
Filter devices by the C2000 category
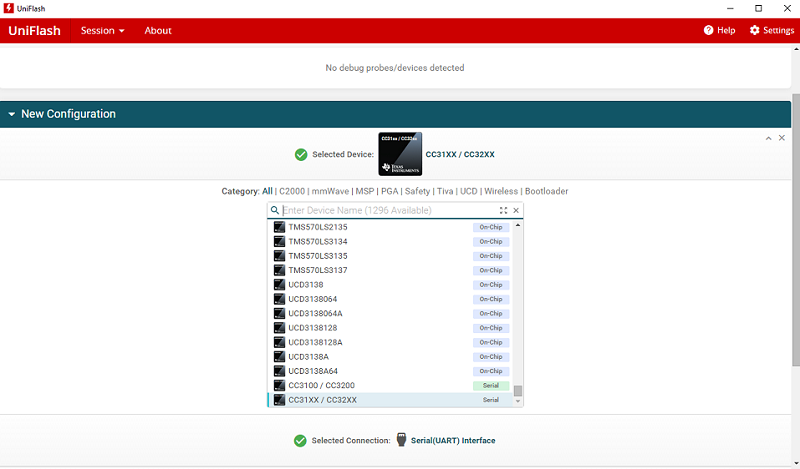(x=291, y=191)
